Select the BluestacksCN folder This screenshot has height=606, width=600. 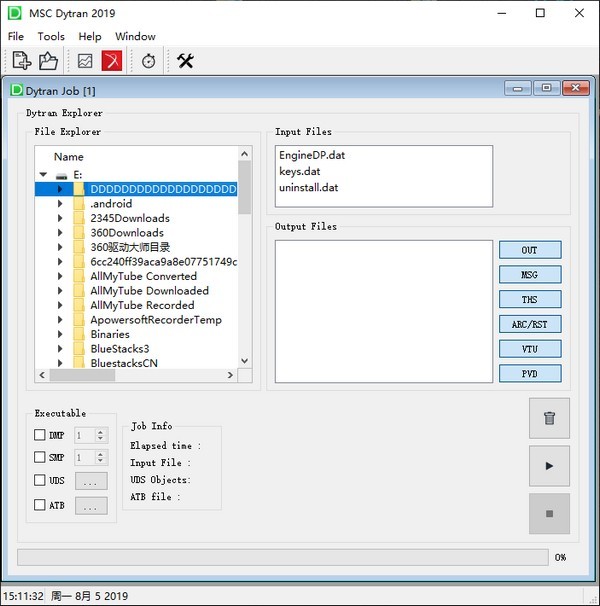pos(124,363)
